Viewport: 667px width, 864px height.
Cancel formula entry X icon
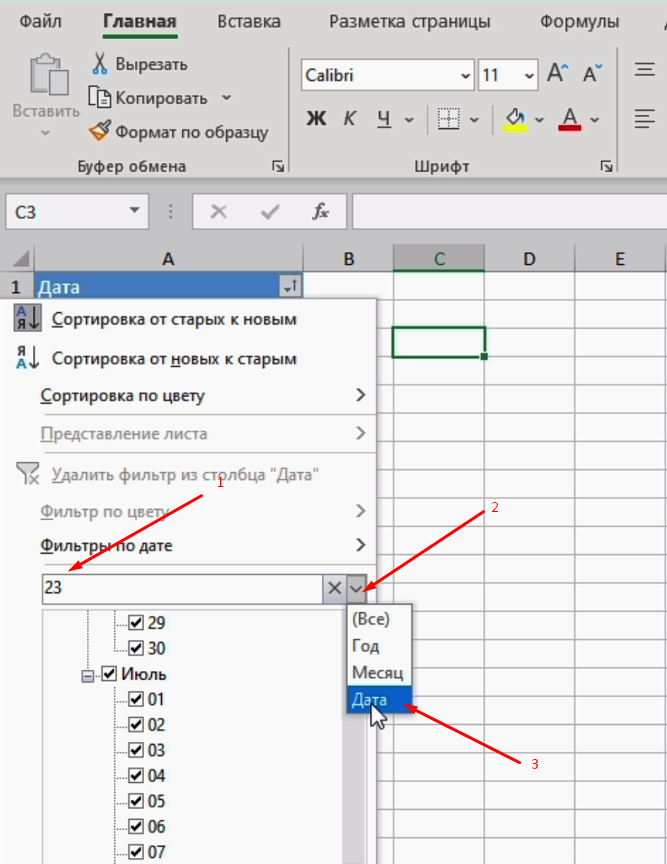click(218, 212)
